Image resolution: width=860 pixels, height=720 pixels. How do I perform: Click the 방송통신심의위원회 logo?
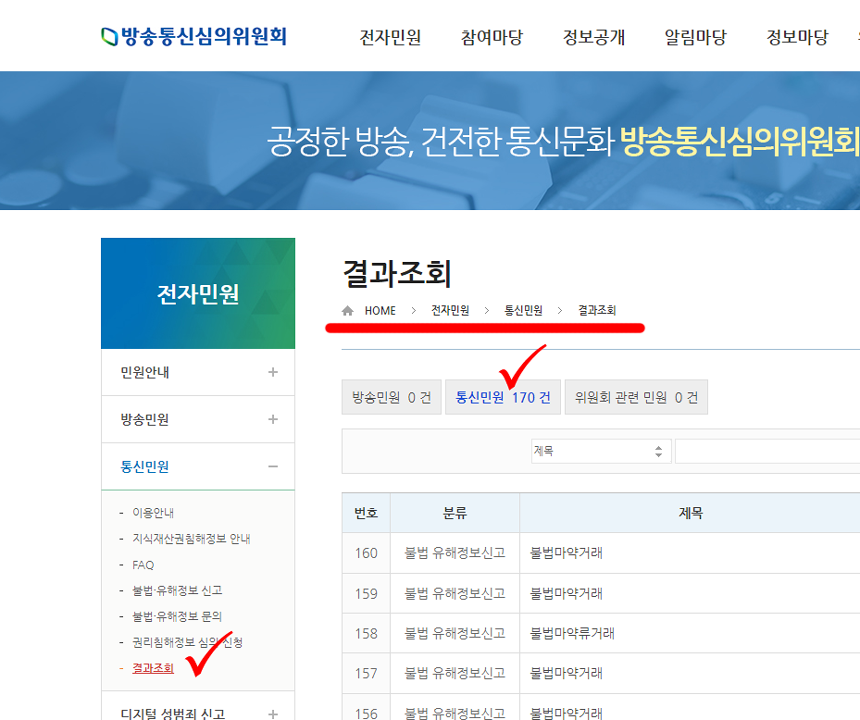[194, 37]
